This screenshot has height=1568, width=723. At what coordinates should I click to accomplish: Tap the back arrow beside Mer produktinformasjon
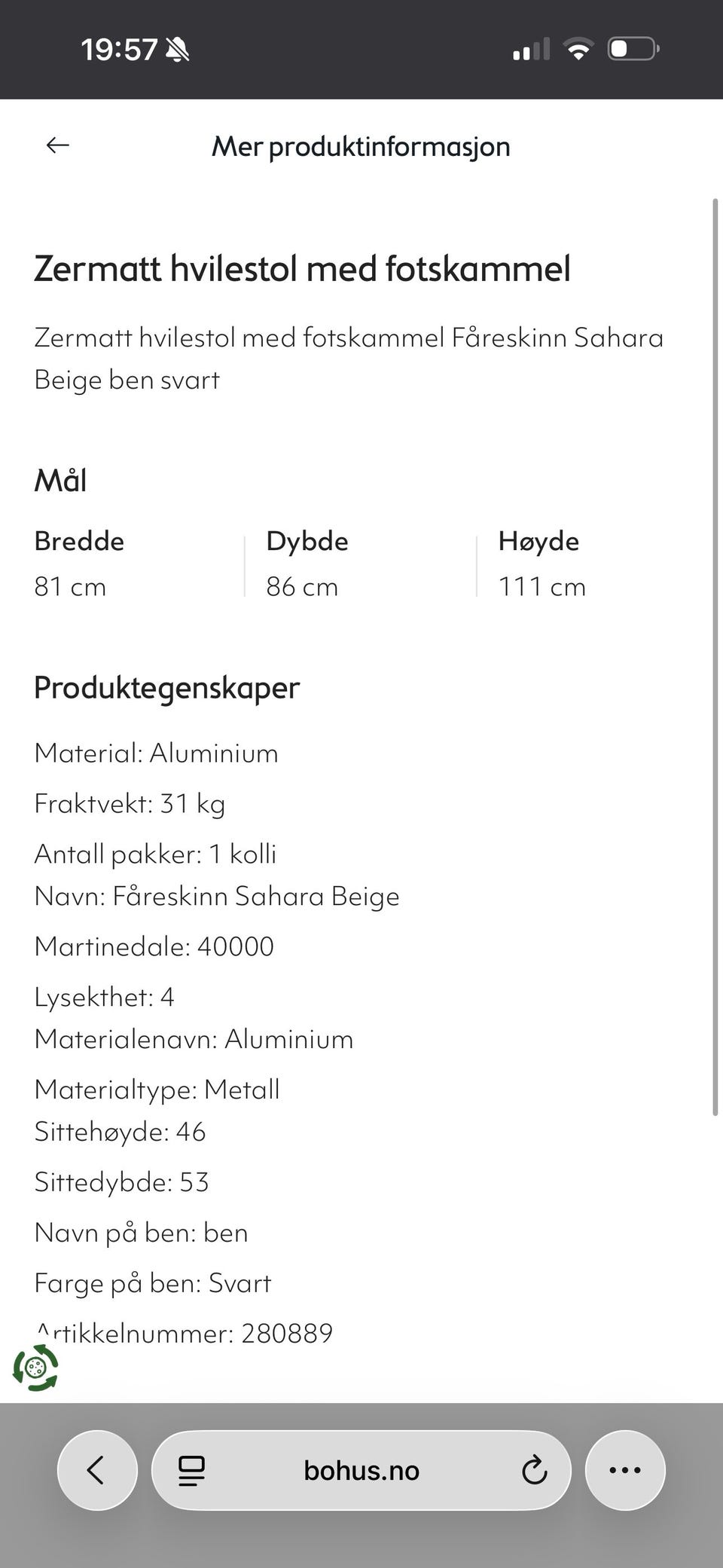pos(58,145)
